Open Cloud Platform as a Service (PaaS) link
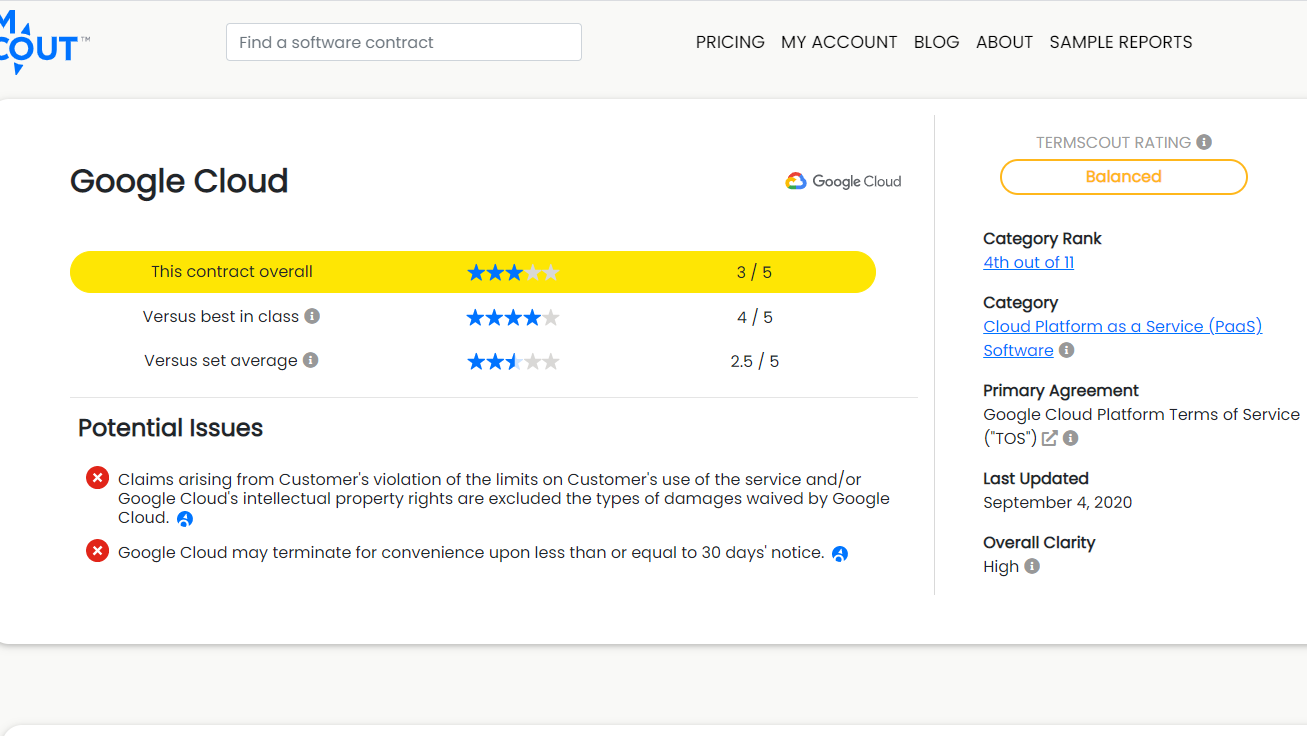The width and height of the screenshot is (1307, 736). tap(1123, 326)
